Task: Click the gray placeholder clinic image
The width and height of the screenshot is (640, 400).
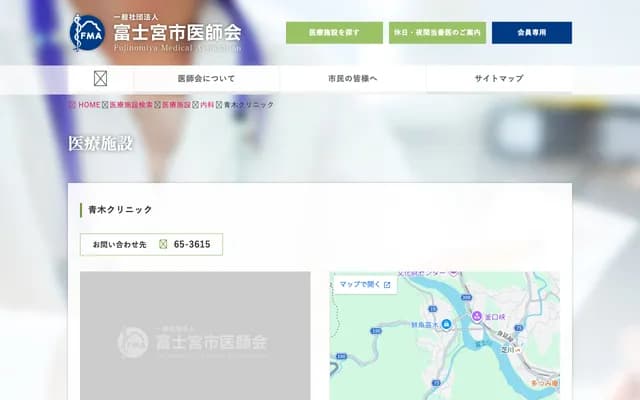Action: click(x=195, y=336)
